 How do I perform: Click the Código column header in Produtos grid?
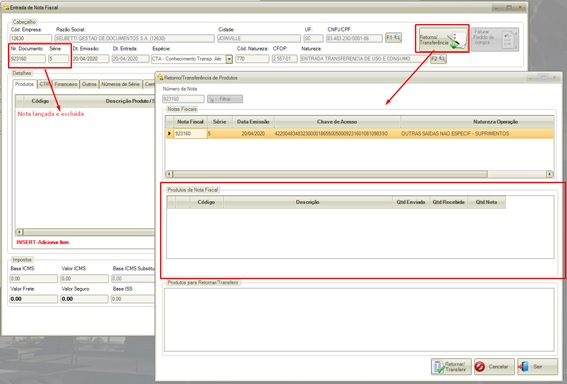point(40,101)
